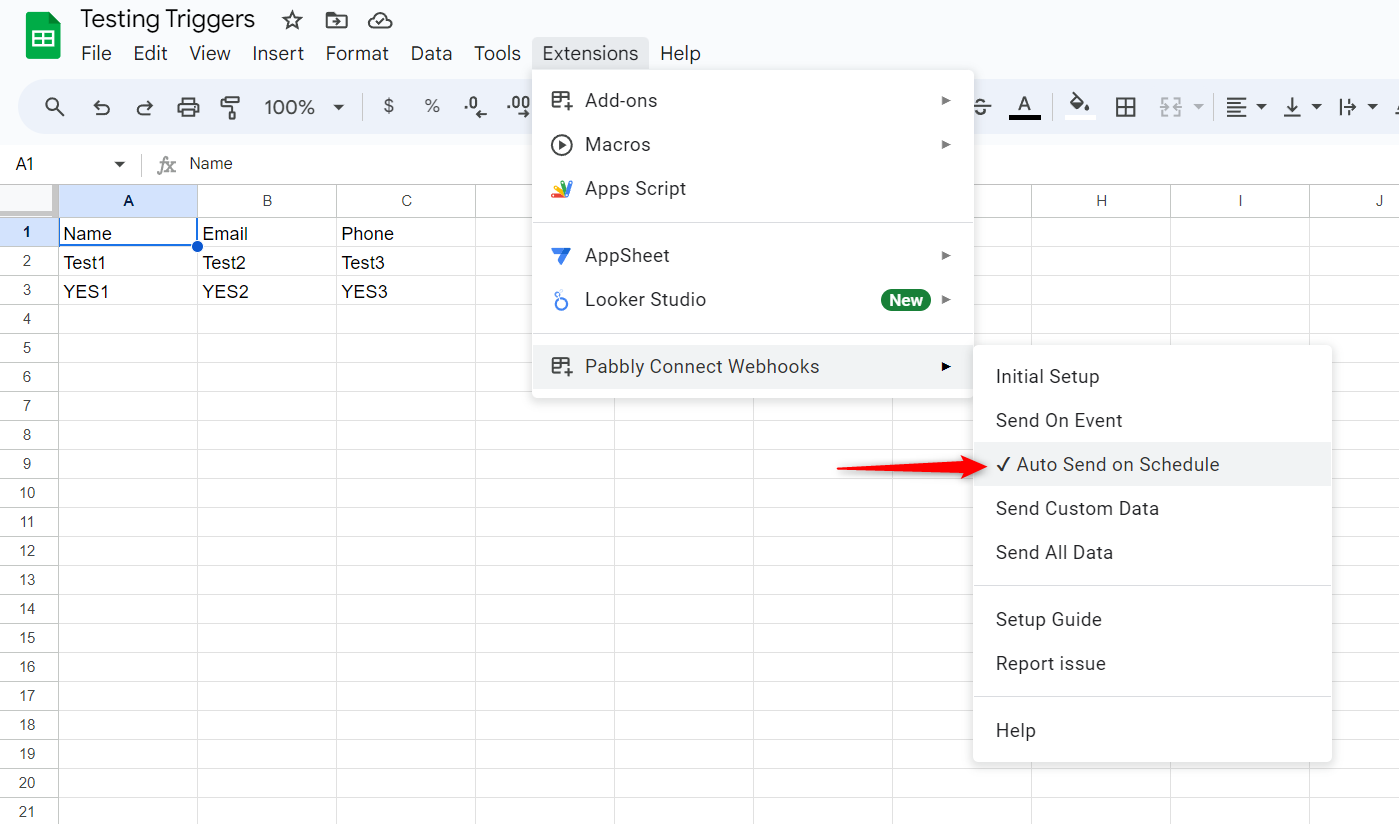This screenshot has height=824, width=1399.
Task: Expand the Looker Studio submenu
Action: [x=753, y=300]
